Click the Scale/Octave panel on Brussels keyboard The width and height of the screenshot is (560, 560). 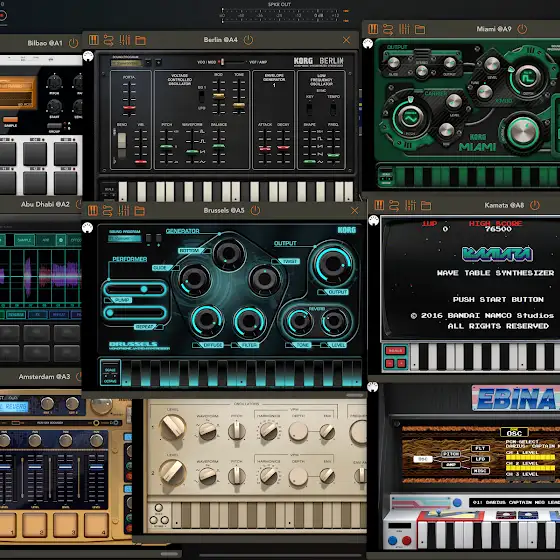pyautogui.click(x=110, y=373)
